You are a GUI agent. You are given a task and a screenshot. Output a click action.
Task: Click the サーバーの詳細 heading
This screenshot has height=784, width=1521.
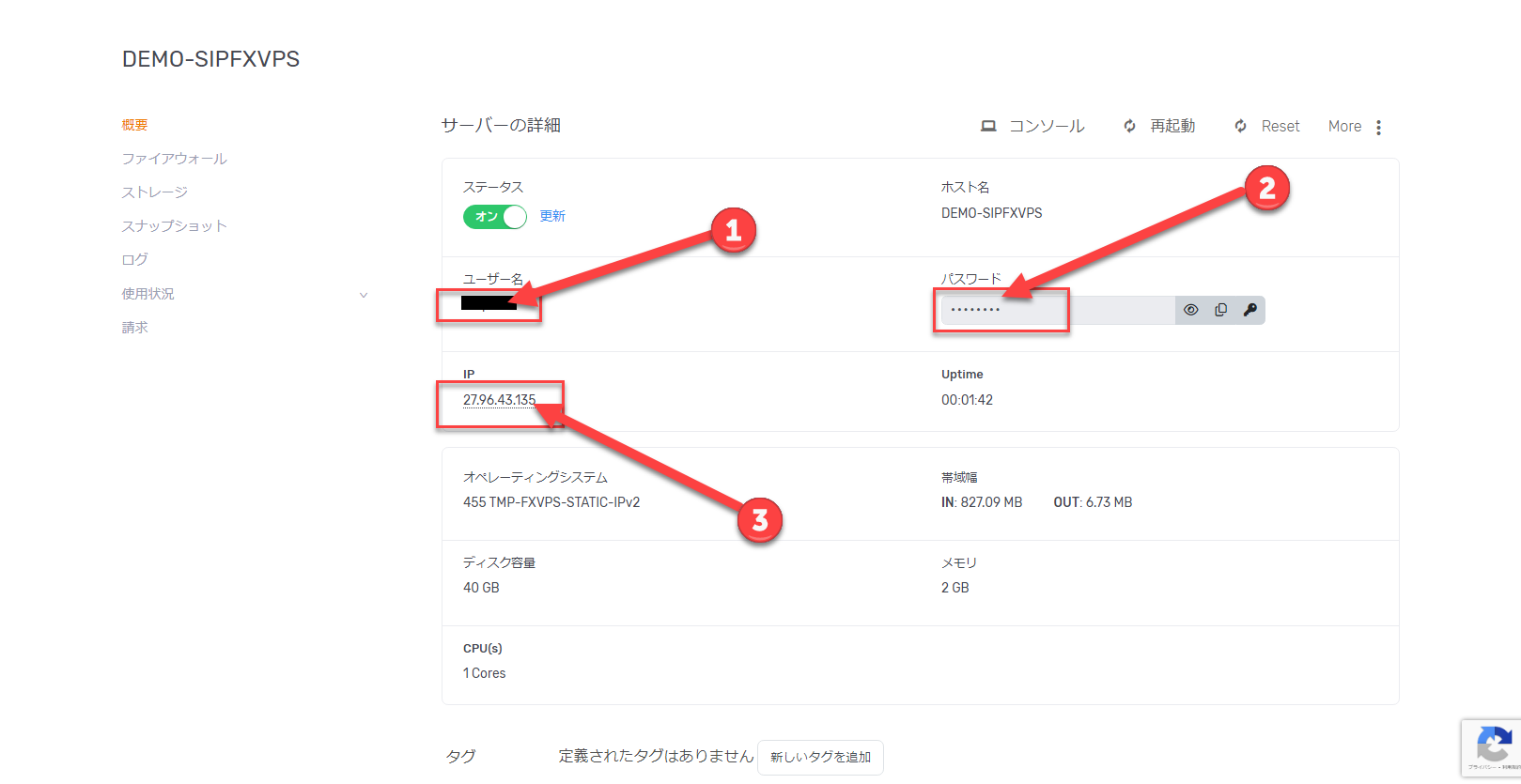501,125
